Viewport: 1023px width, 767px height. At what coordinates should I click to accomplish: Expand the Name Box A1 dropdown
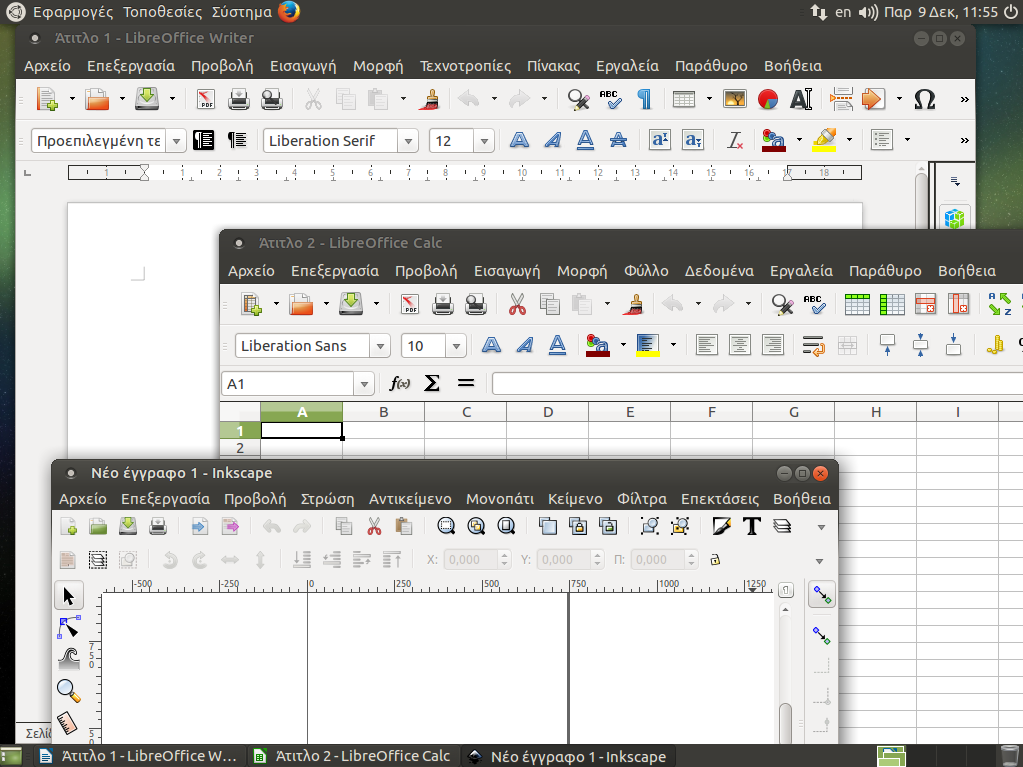pos(364,384)
